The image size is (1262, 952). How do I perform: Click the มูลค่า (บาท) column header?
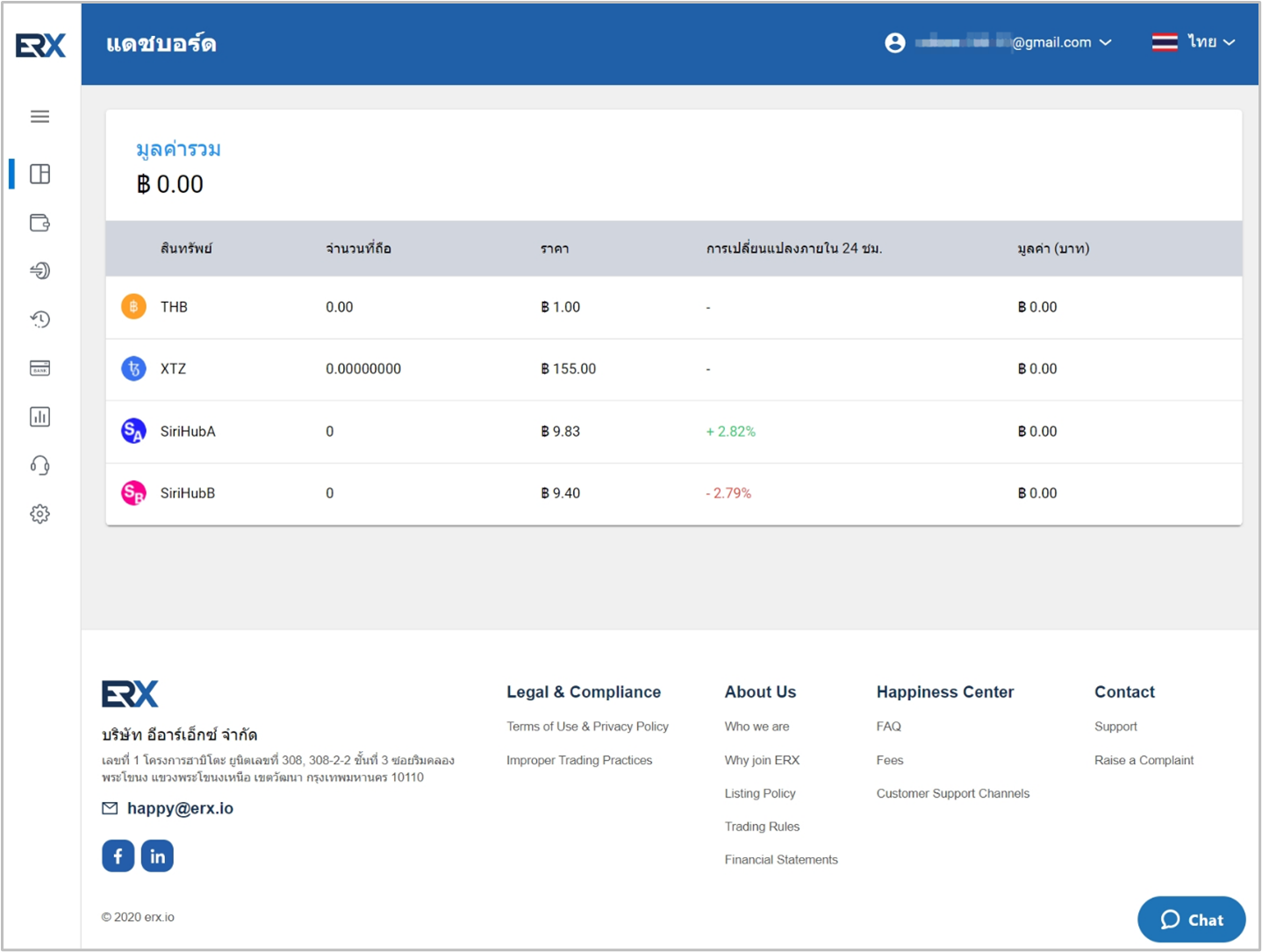coord(1053,248)
